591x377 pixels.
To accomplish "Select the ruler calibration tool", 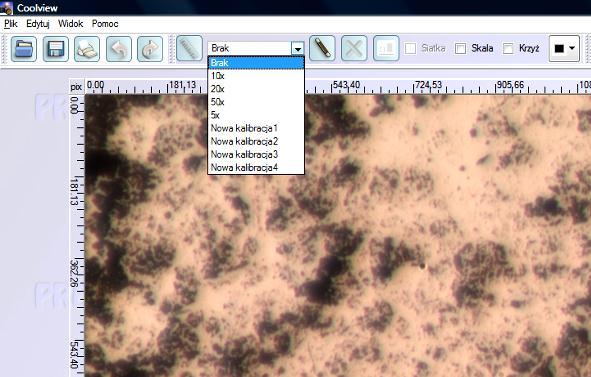I will (x=189, y=48).
